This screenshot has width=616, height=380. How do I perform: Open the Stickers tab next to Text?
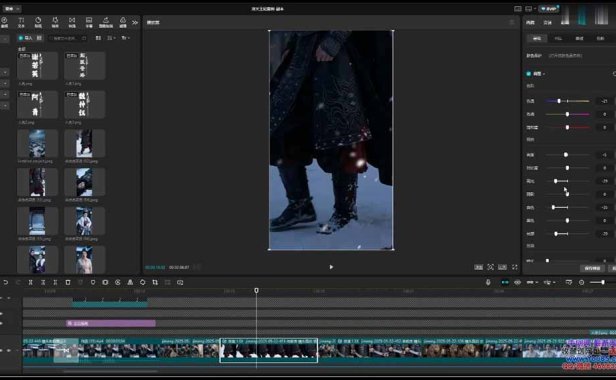[38, 22]
